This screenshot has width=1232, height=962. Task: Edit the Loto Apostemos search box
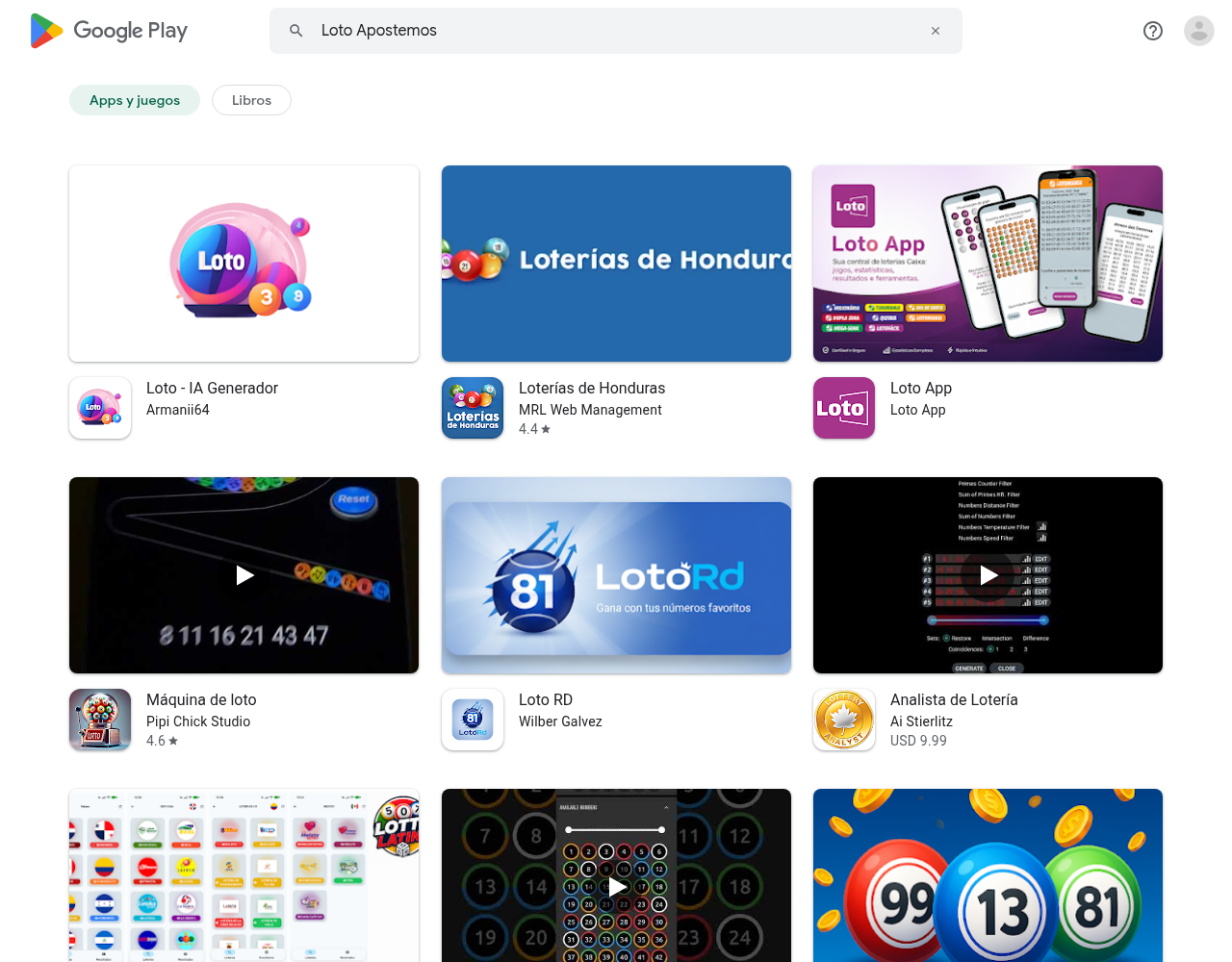pos(616,31)
